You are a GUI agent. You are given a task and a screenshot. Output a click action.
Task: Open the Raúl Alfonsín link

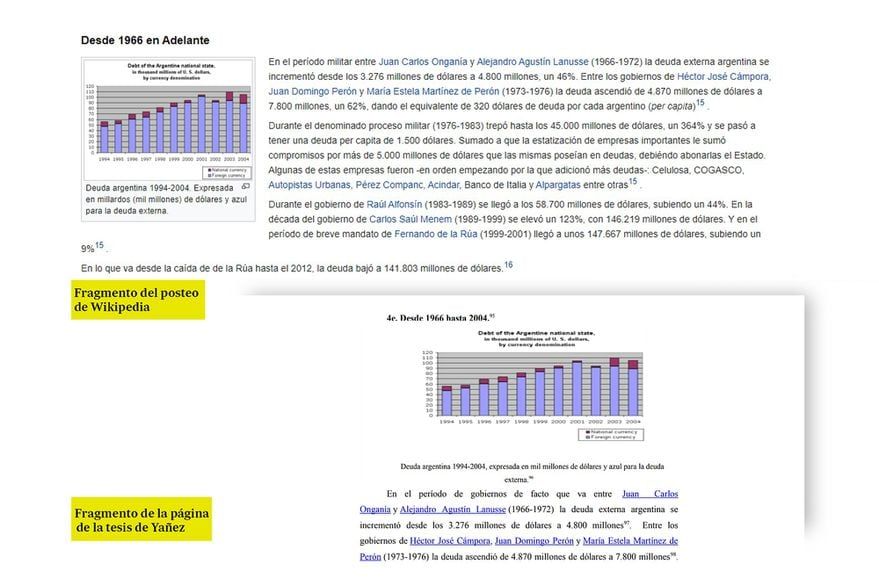click(x=394, y=207)
